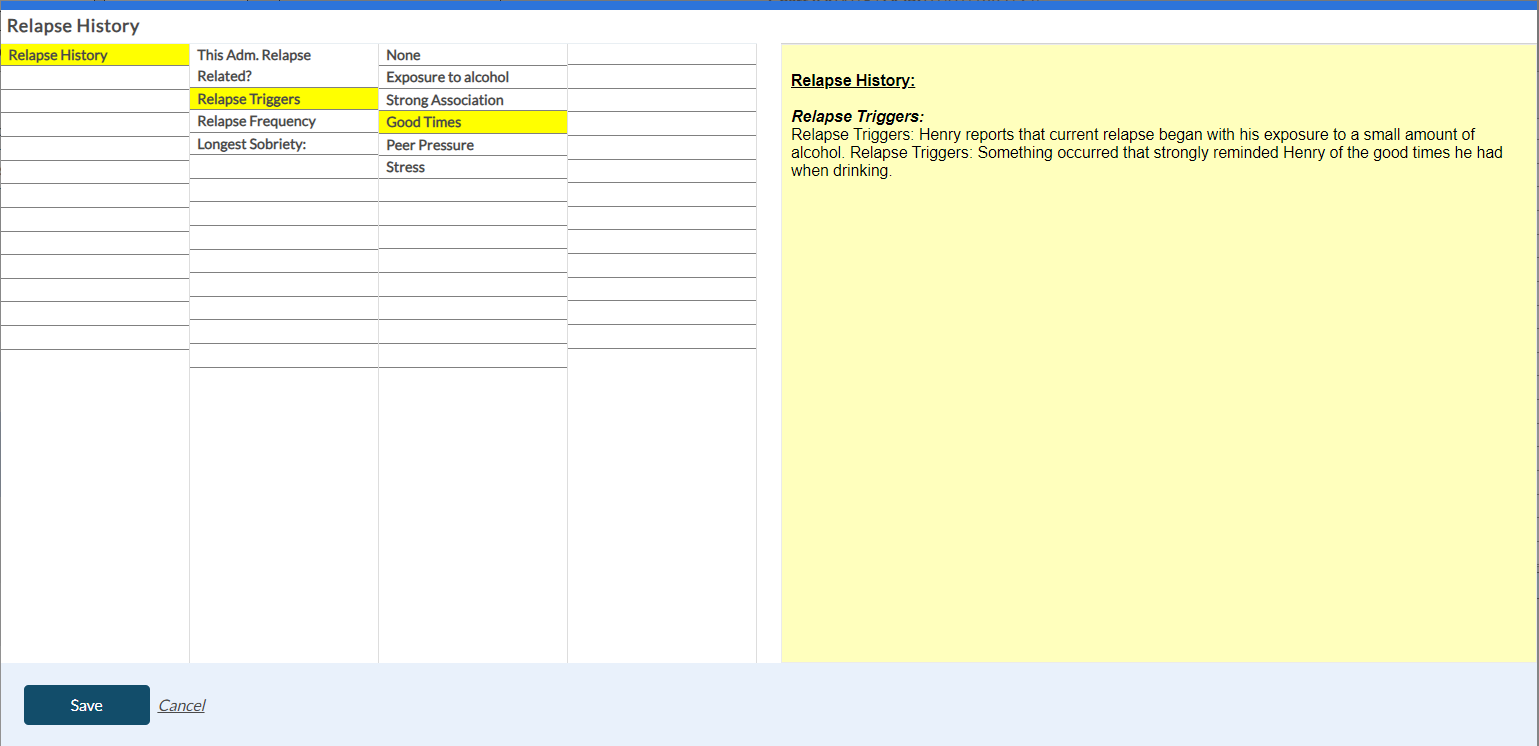Image resolution: width=1539 pixels, height=746 pixels.
Task: Select 'Stress' as a relapse trigger
Action: (x=405, y=167)
